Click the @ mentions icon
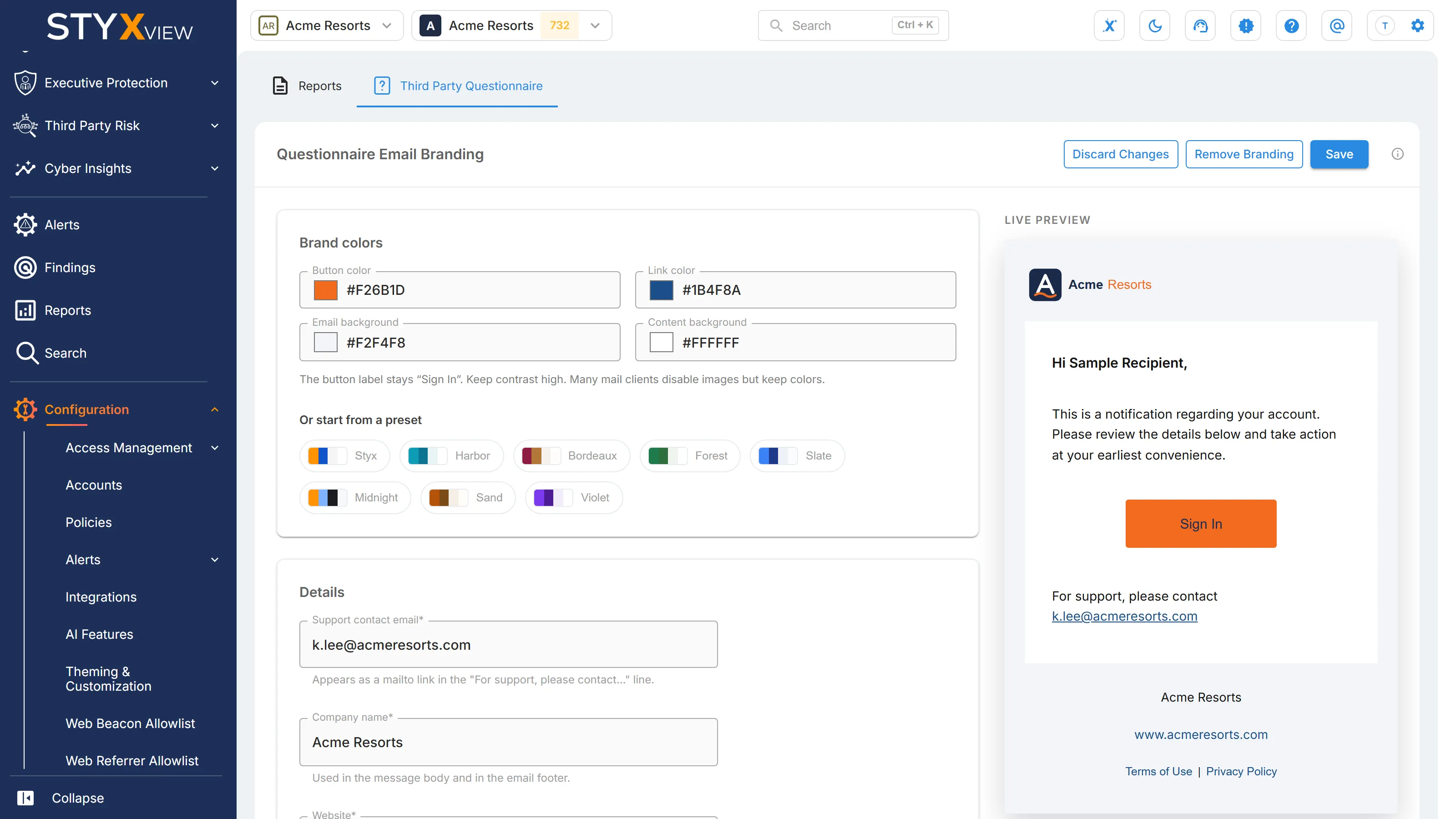Image resolution: width=1456 pixels, height=819 pixels. [x=1337, y=25]
